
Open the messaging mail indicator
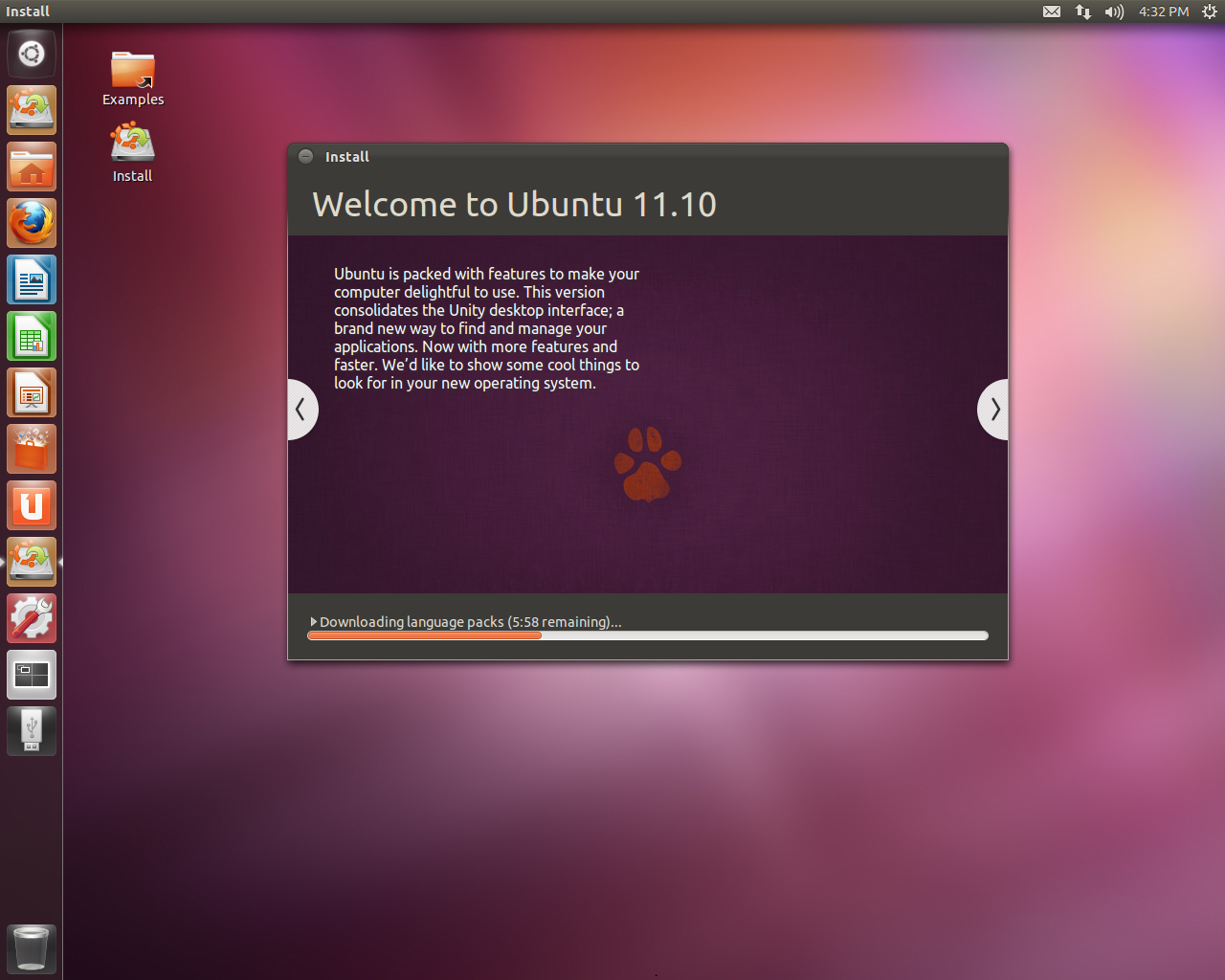pos(1052,11)
